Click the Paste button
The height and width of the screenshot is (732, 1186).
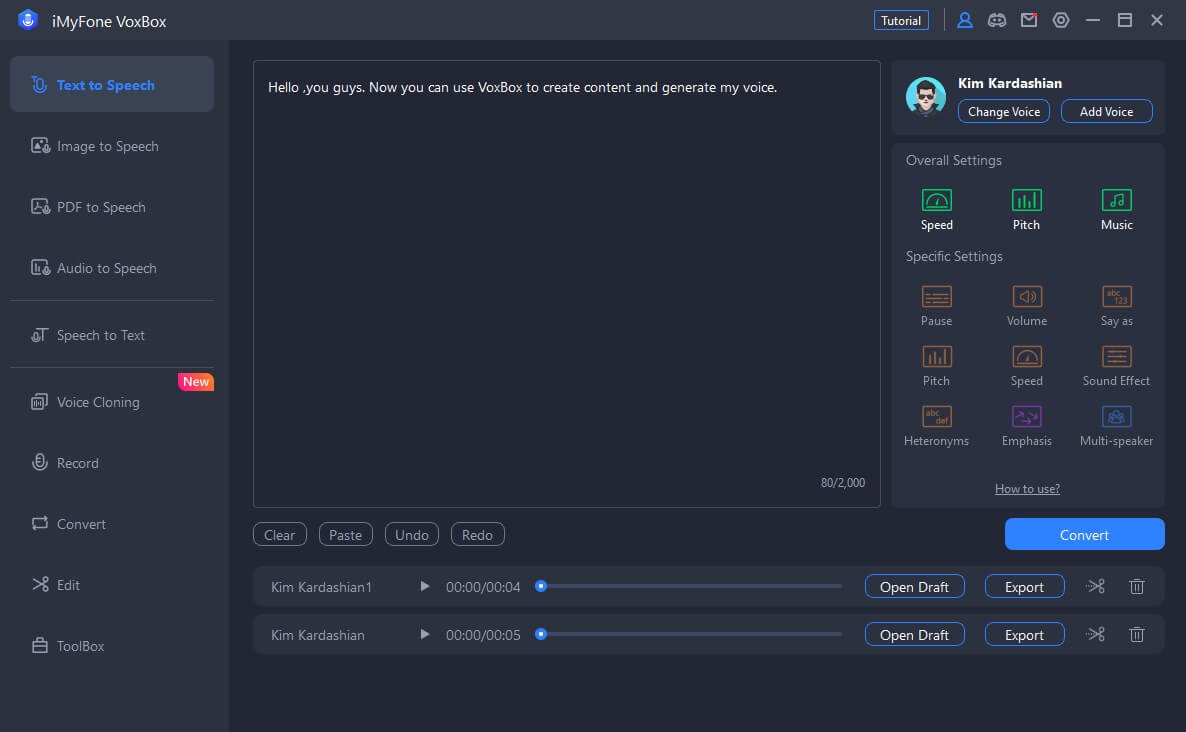346,535
